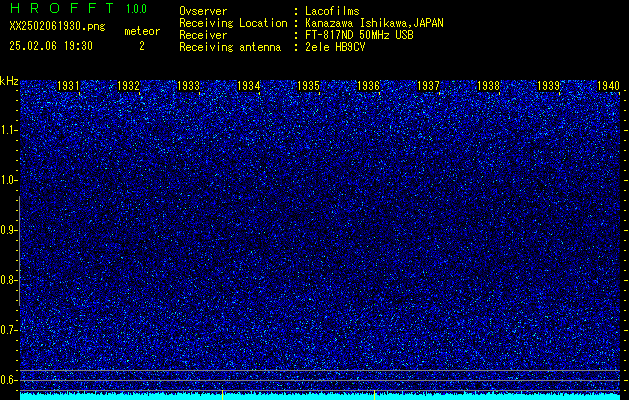Click the filename XX2502061930.png
Viewport: 629px width, 400px height.
(57, 26)
